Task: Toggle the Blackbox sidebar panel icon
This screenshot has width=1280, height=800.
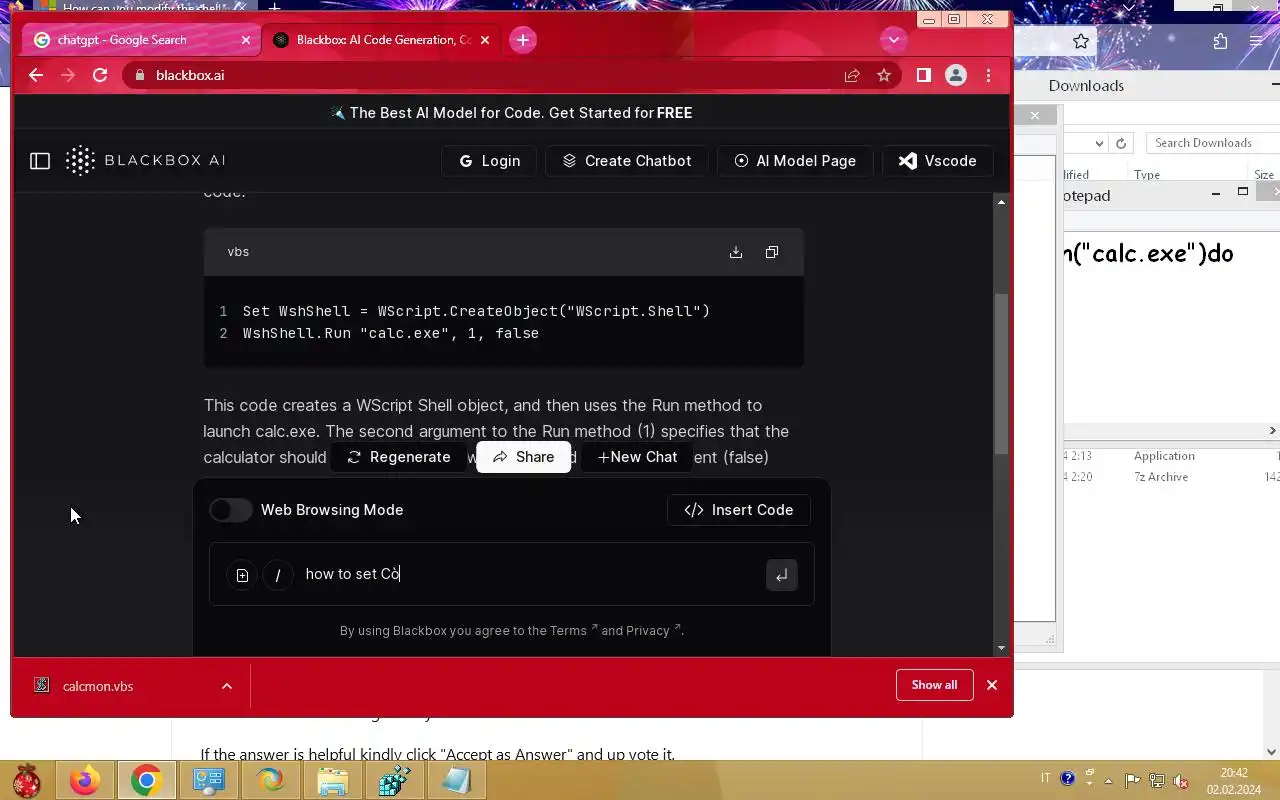Action: (40, 161)
